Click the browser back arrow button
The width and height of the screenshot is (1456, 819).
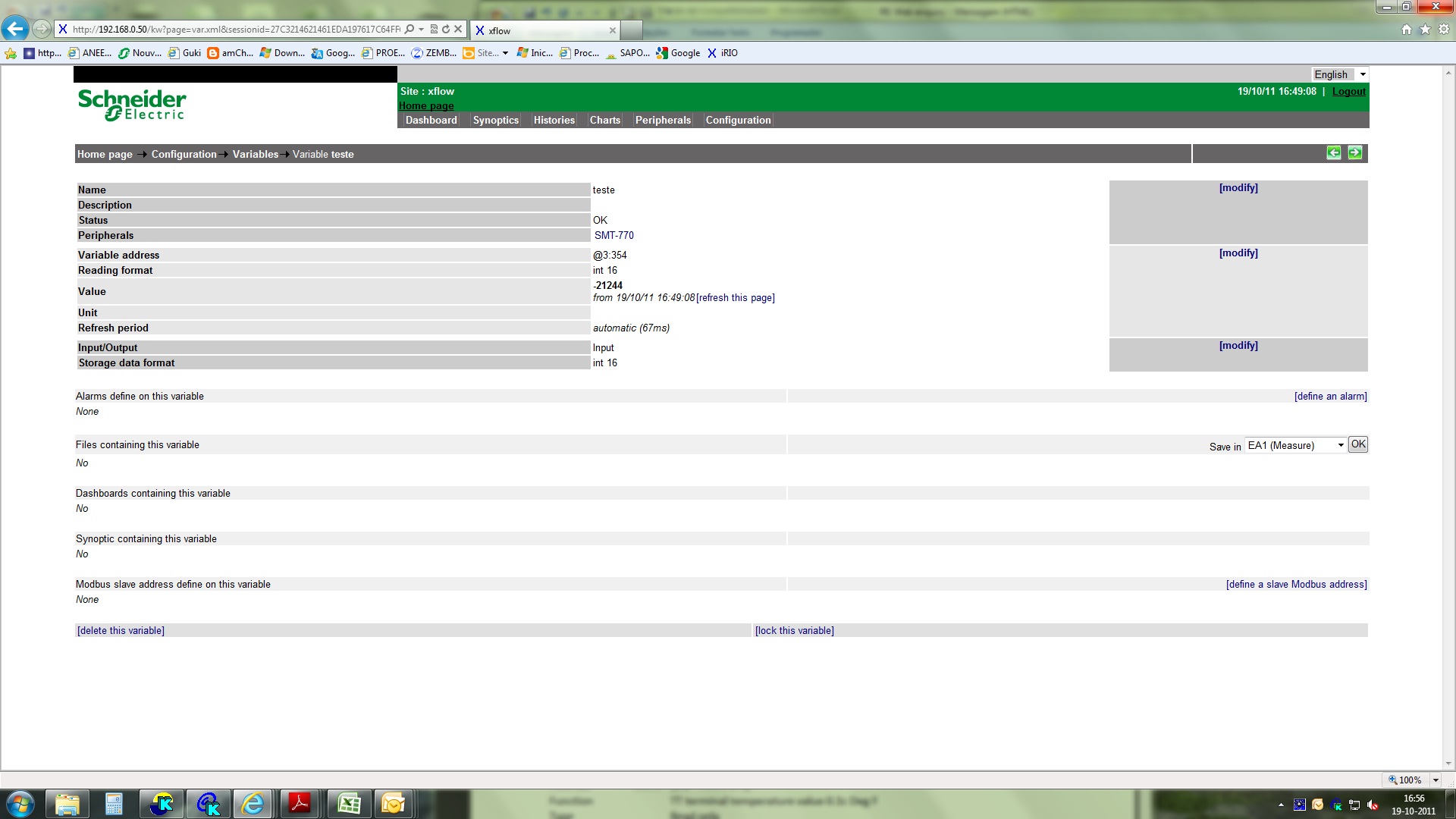click(x=15, y=30)
